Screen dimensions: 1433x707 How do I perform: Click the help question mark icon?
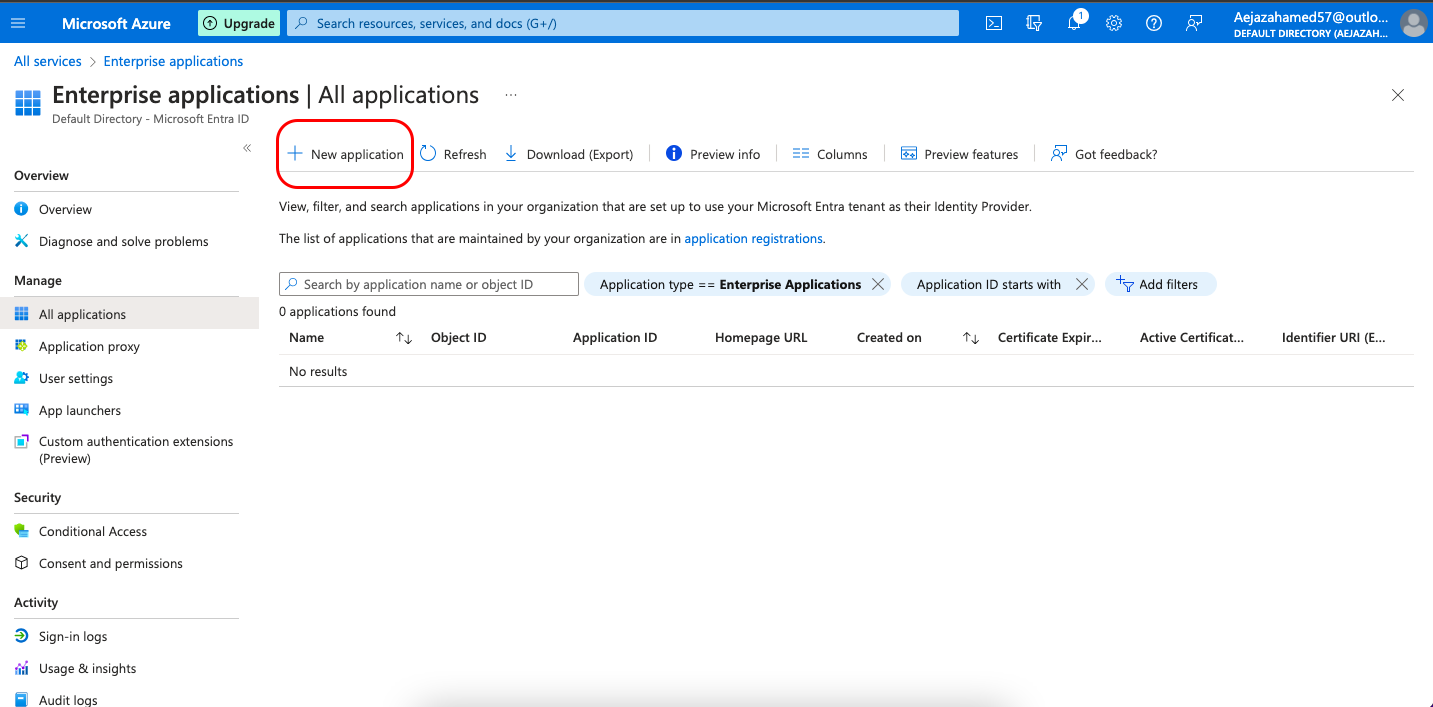[x=1154, y=23]
